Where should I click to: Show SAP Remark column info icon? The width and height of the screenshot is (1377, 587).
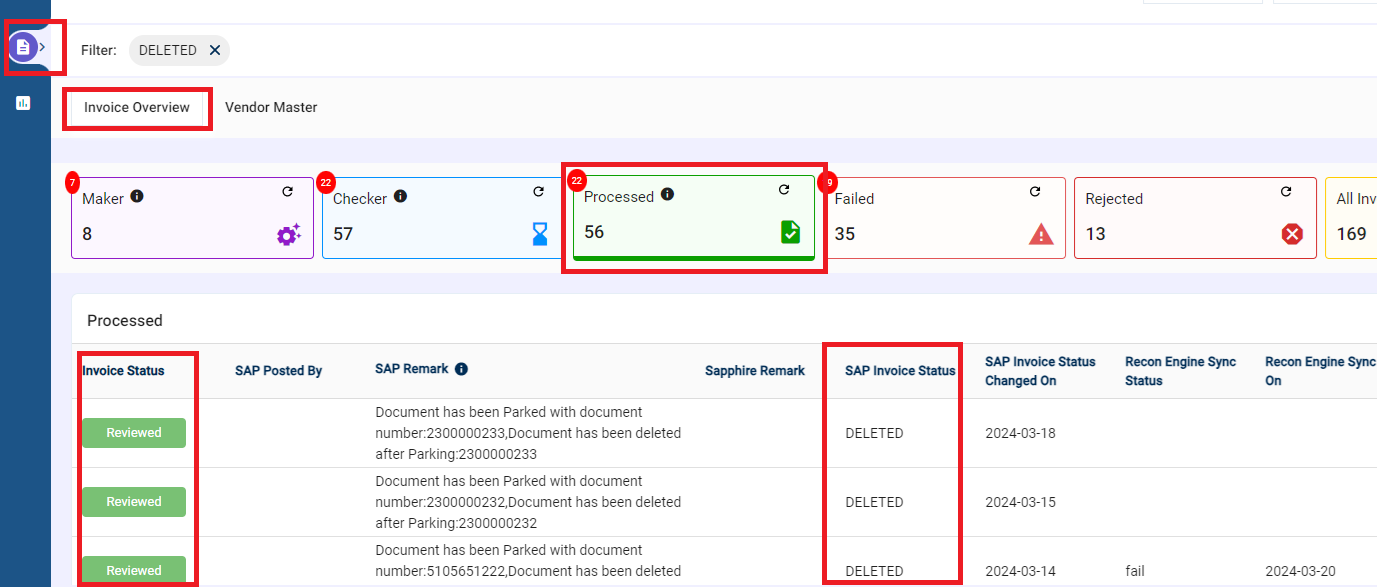pos(461,369)
